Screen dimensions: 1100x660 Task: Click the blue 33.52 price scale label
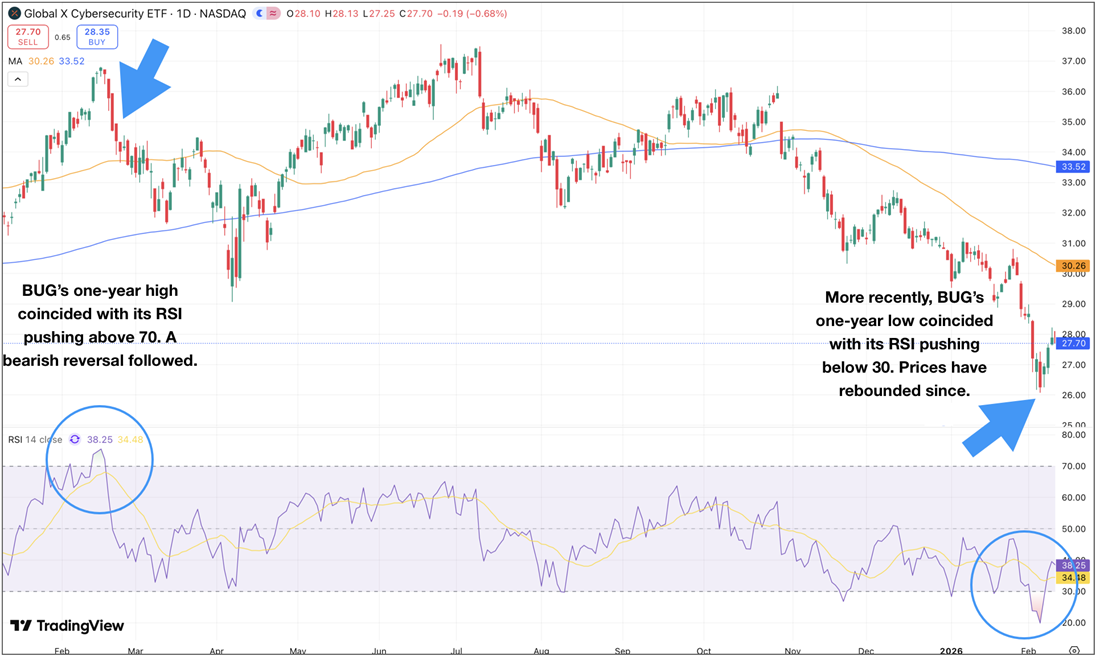point(1072,167)
